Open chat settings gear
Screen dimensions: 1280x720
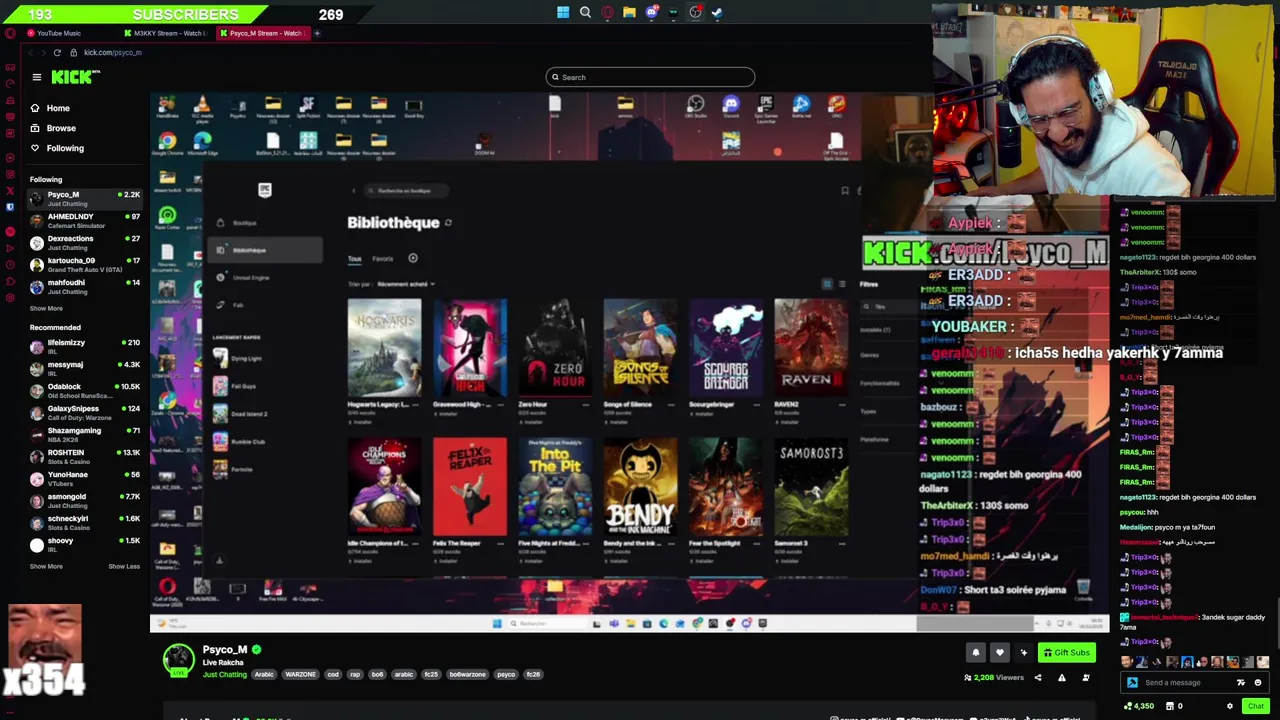click(1230, 706)
